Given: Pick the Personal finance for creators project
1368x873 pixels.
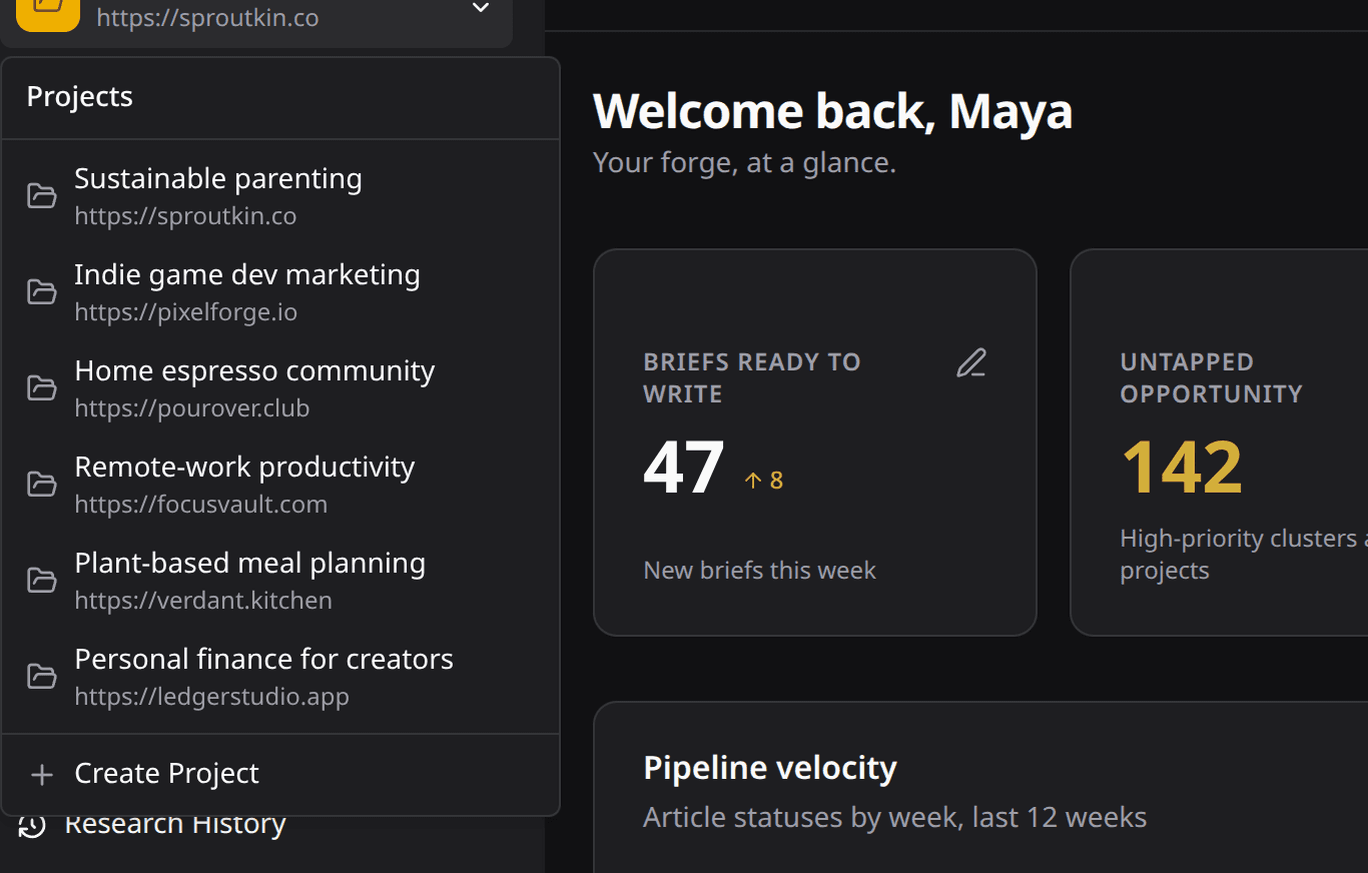Looking at the screenshot, I should click(280, 676).
